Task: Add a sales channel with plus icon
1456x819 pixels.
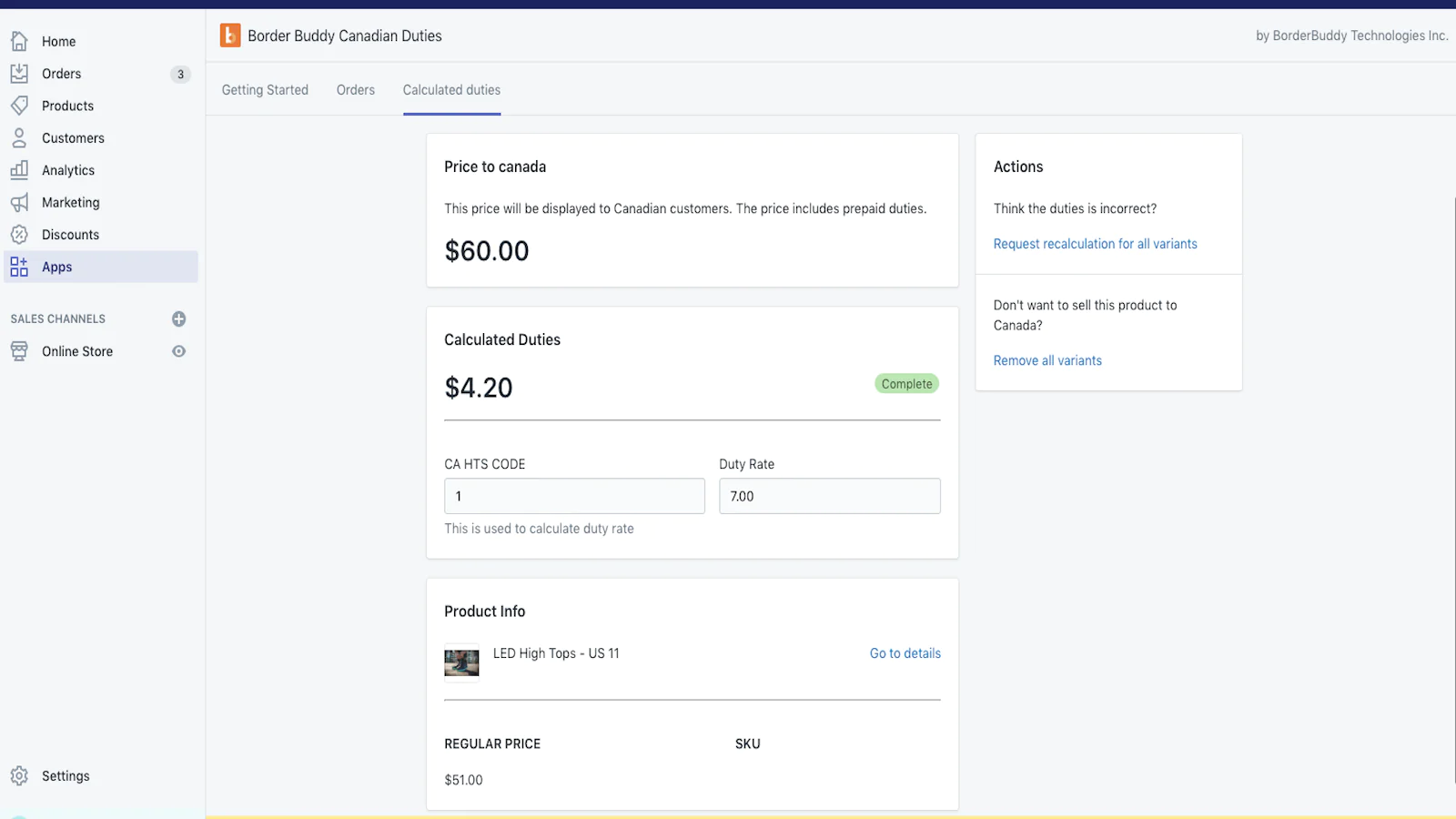Action: (179, 319)
